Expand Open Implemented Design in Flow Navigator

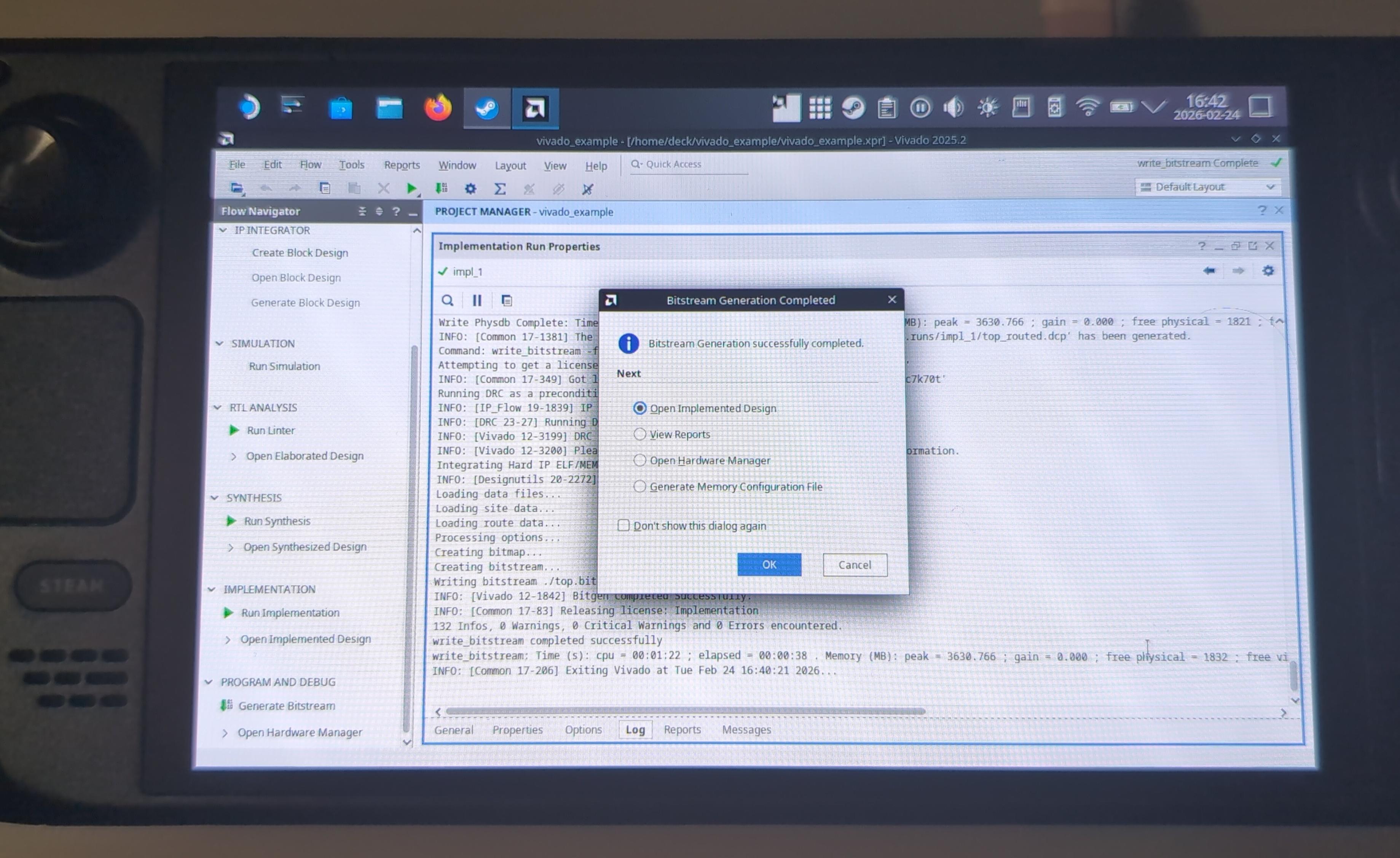tap(228, 639)
